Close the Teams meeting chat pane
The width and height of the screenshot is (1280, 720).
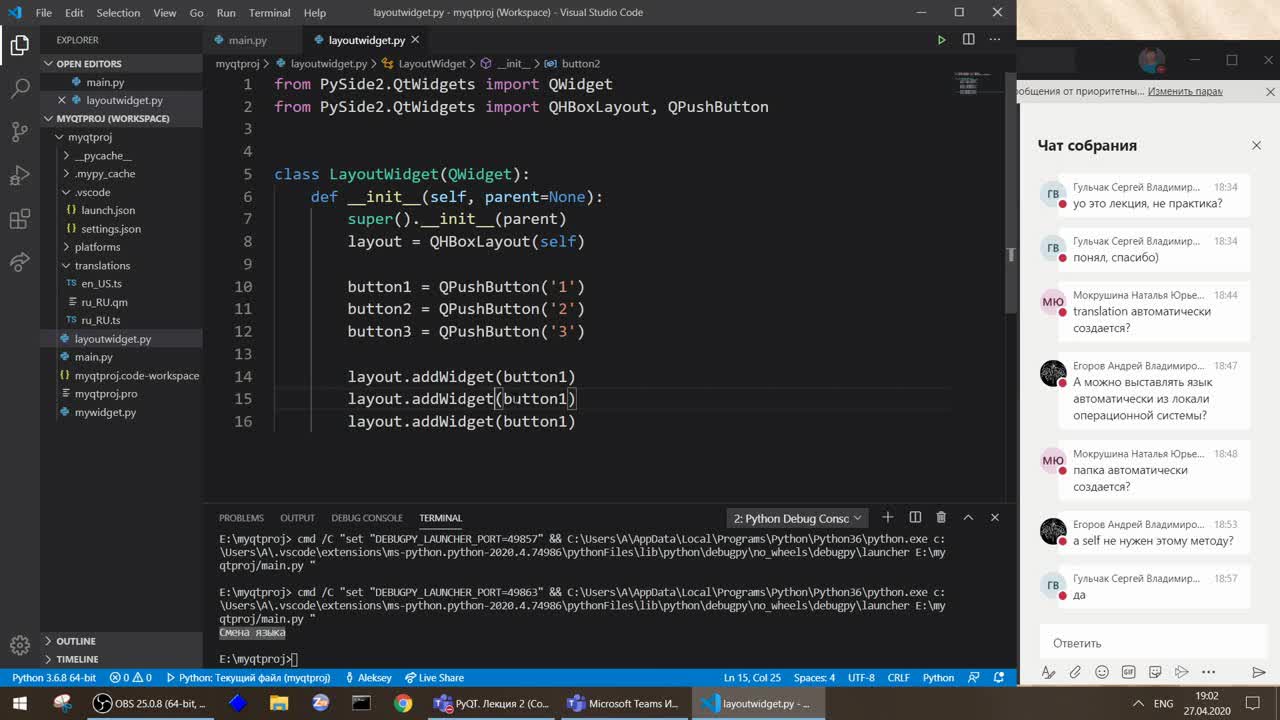click(x=1257, y=145)
